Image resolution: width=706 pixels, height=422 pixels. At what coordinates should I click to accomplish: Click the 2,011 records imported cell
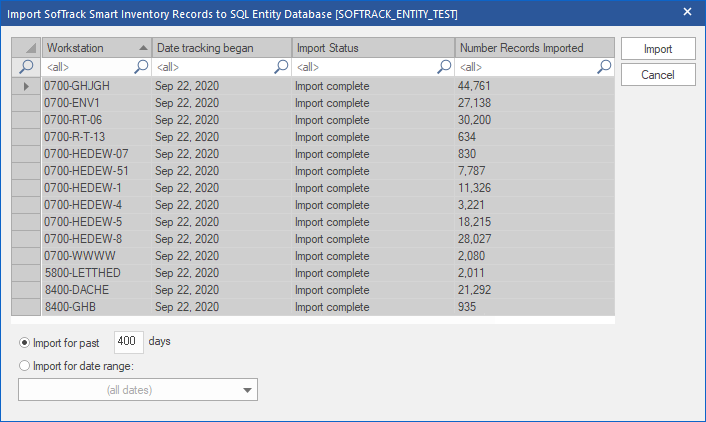coord(534,273)
